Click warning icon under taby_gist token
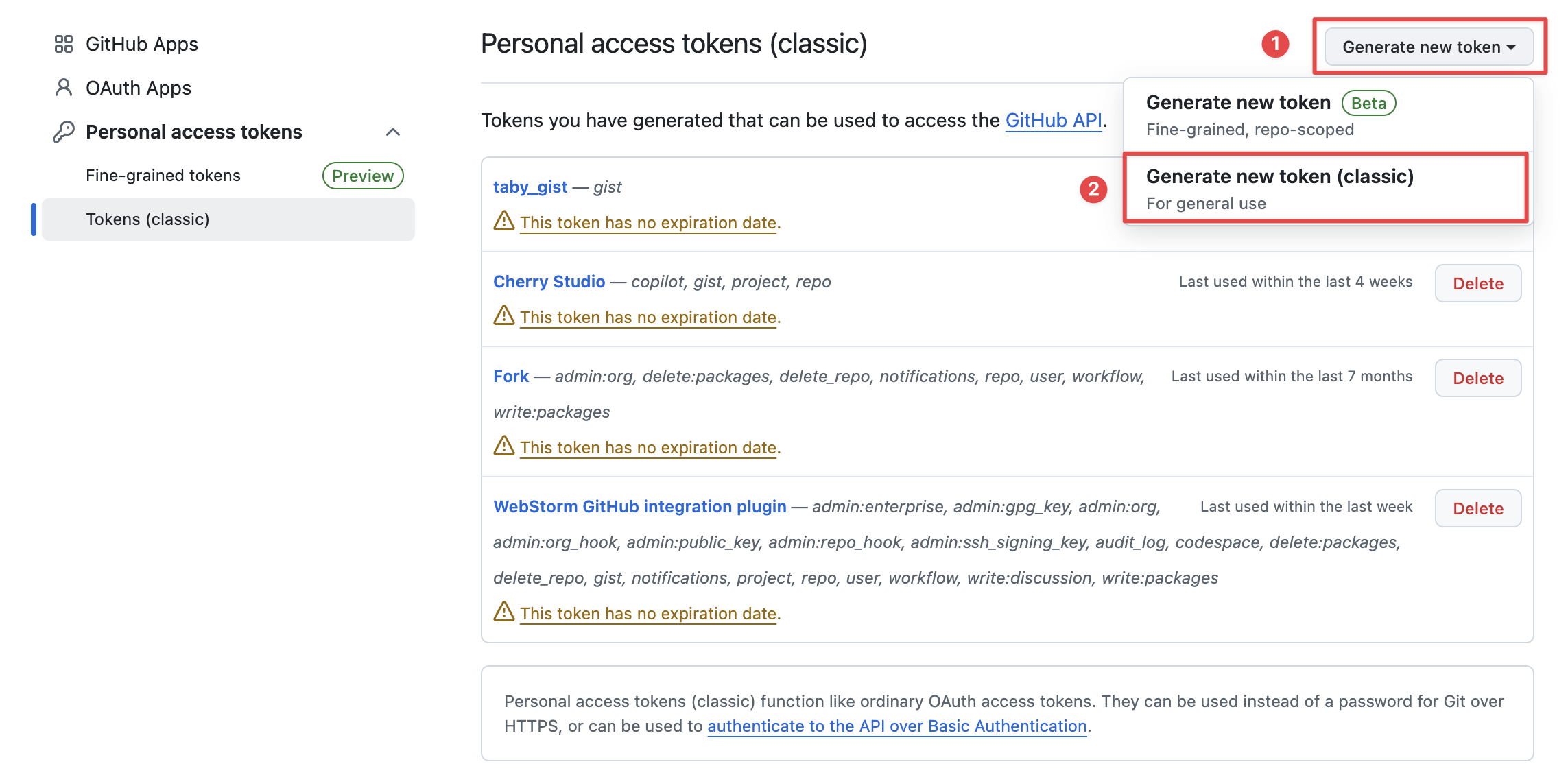This screenshot has height=775, width=1568. coord(504,221)
